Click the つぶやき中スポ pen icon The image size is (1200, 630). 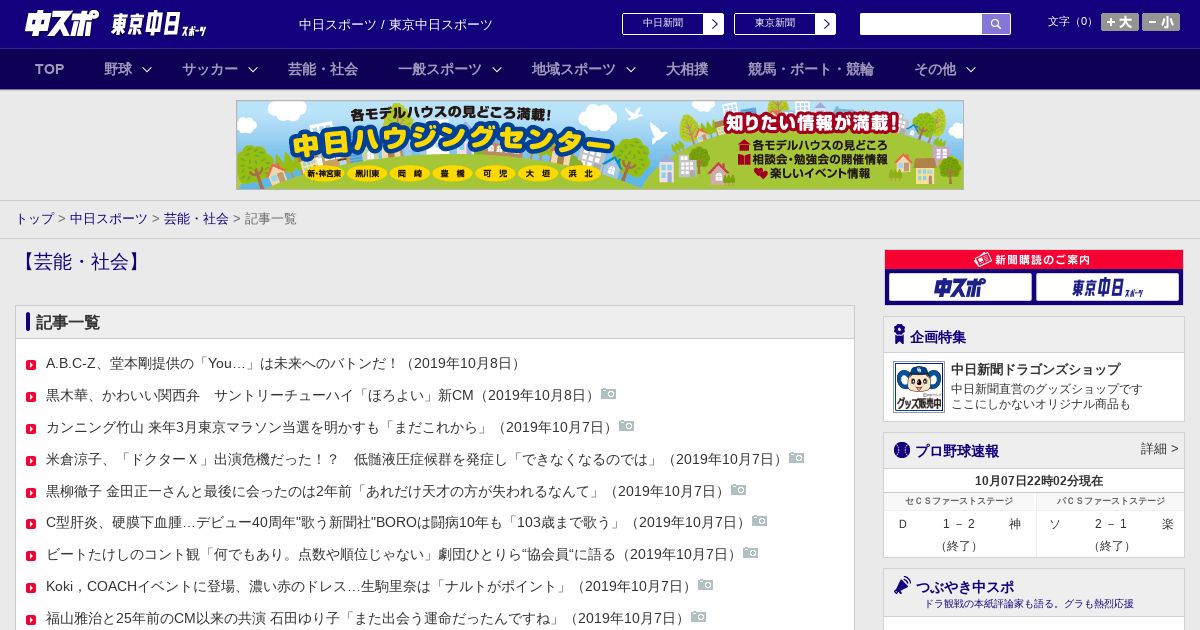(902, 585)
